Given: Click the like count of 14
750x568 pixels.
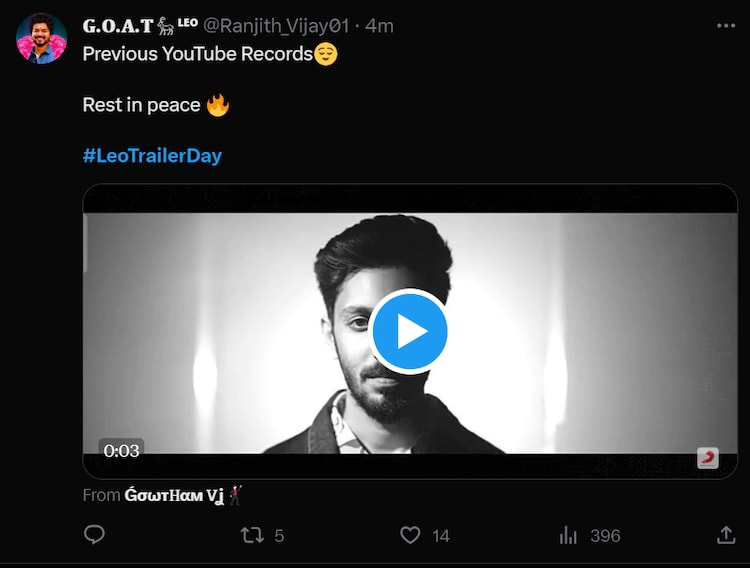Looking at the screenshot, I should click(x=441, y=536).
